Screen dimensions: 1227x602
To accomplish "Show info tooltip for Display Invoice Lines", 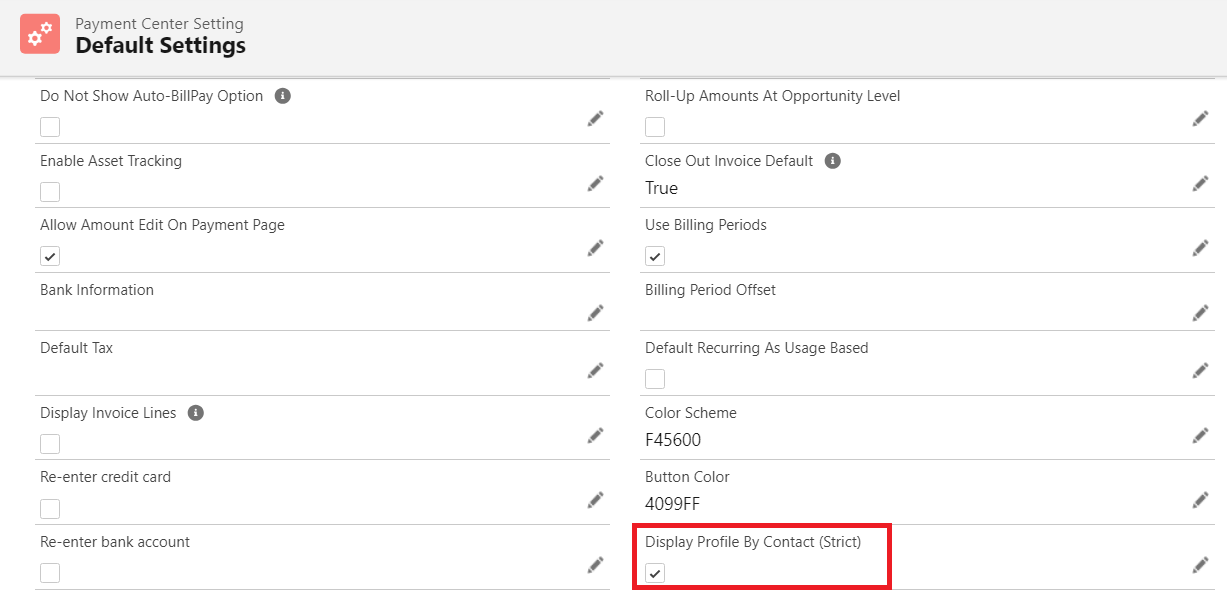I will (196, 413).
